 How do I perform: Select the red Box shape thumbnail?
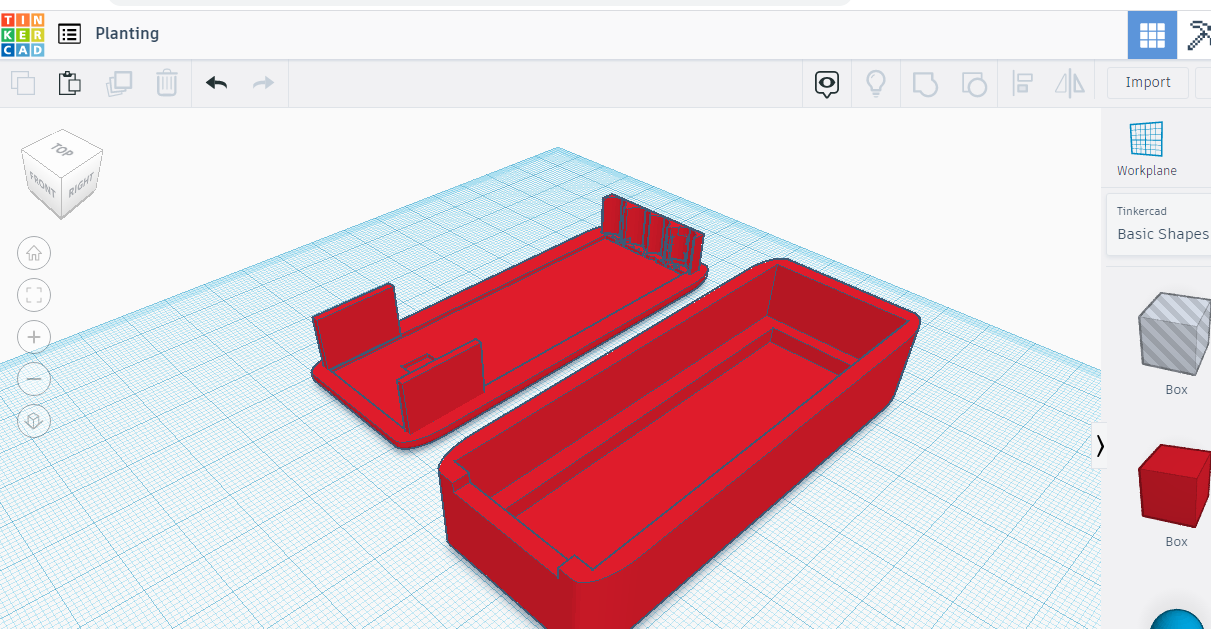1175,489
